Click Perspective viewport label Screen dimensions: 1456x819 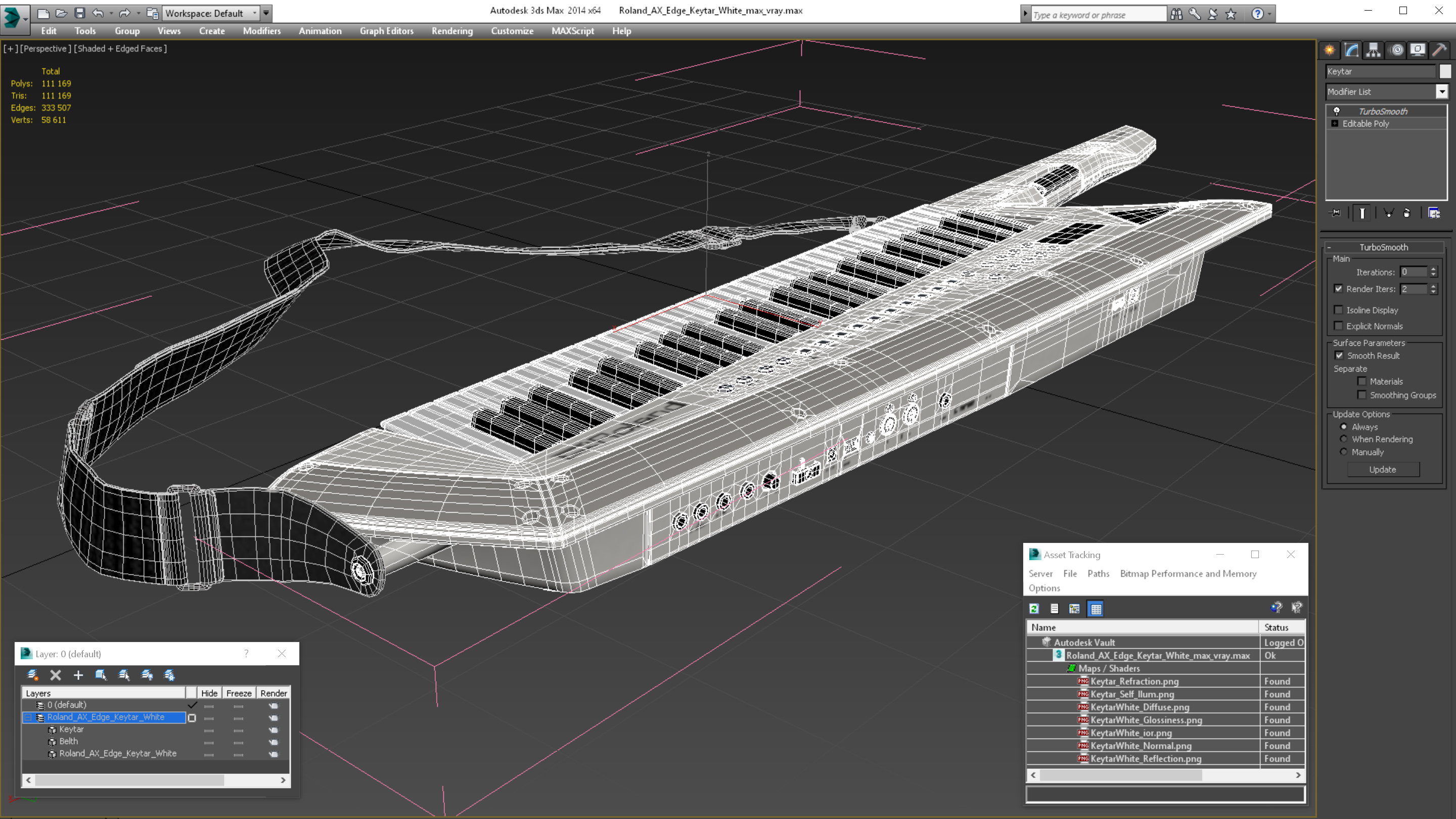(46, 49)
